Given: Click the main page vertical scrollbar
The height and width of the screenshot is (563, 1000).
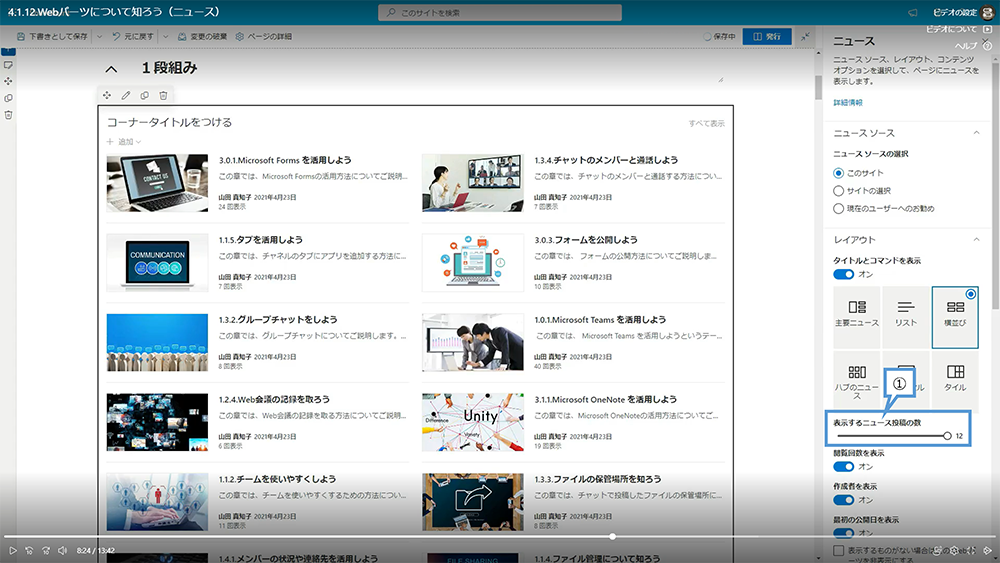Looking at the screenshot, I should (x=818, y=88).
